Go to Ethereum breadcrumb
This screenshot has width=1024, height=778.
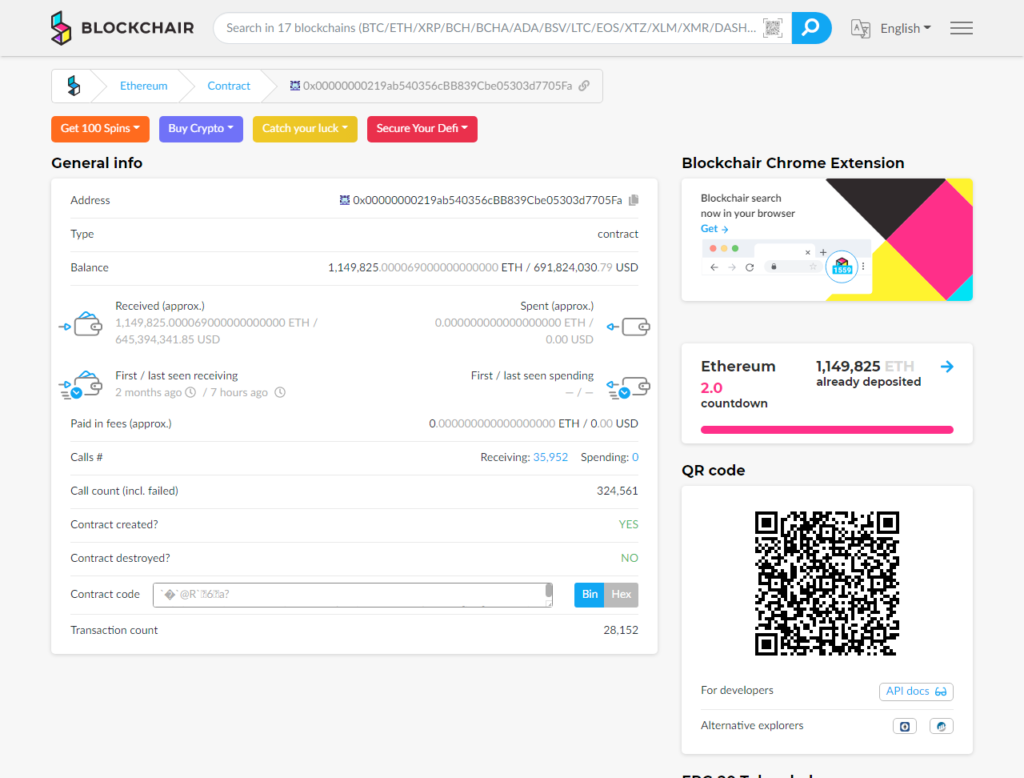point(144,86)
